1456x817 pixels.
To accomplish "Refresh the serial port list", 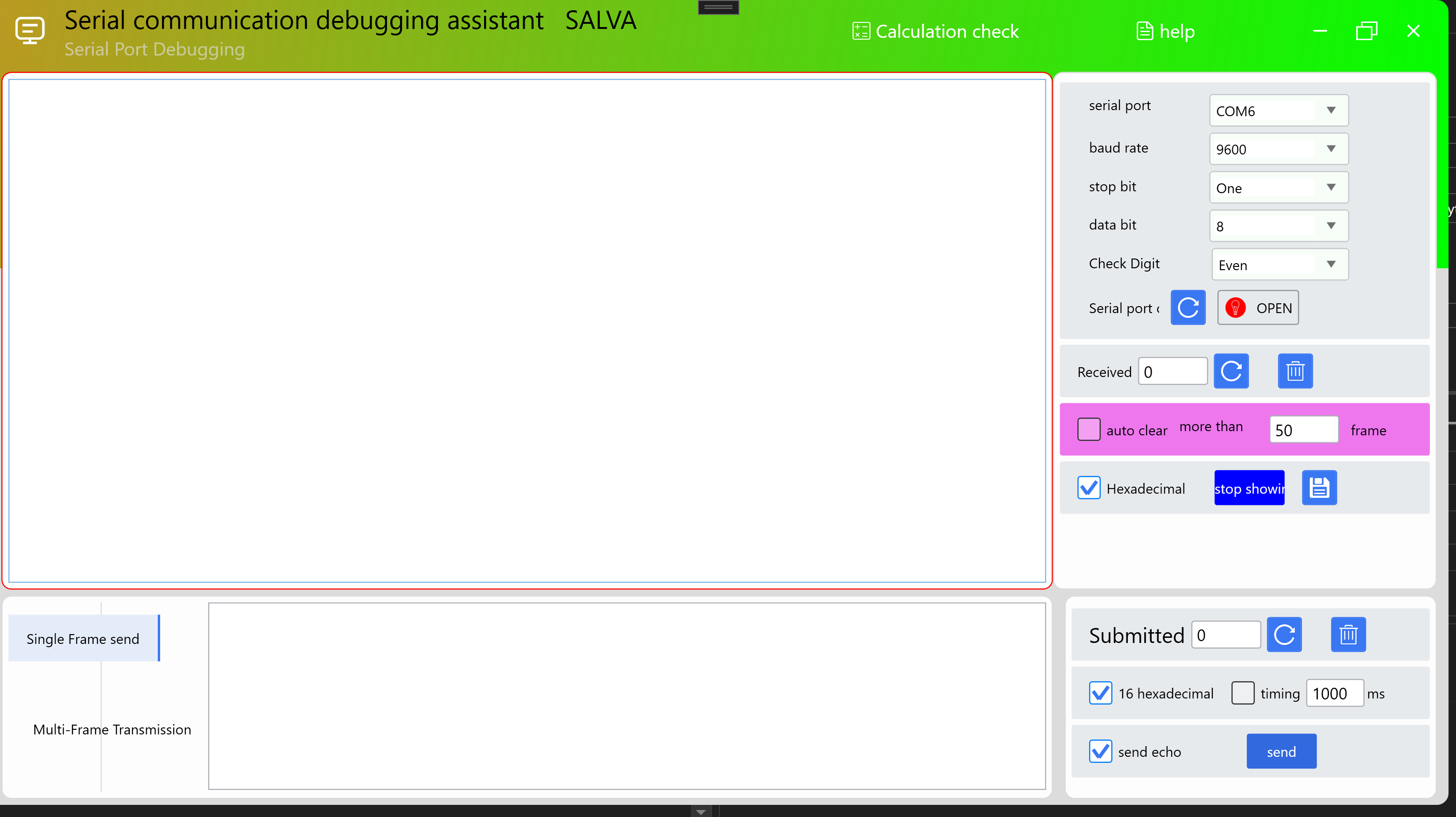I will coord(1188,308).
